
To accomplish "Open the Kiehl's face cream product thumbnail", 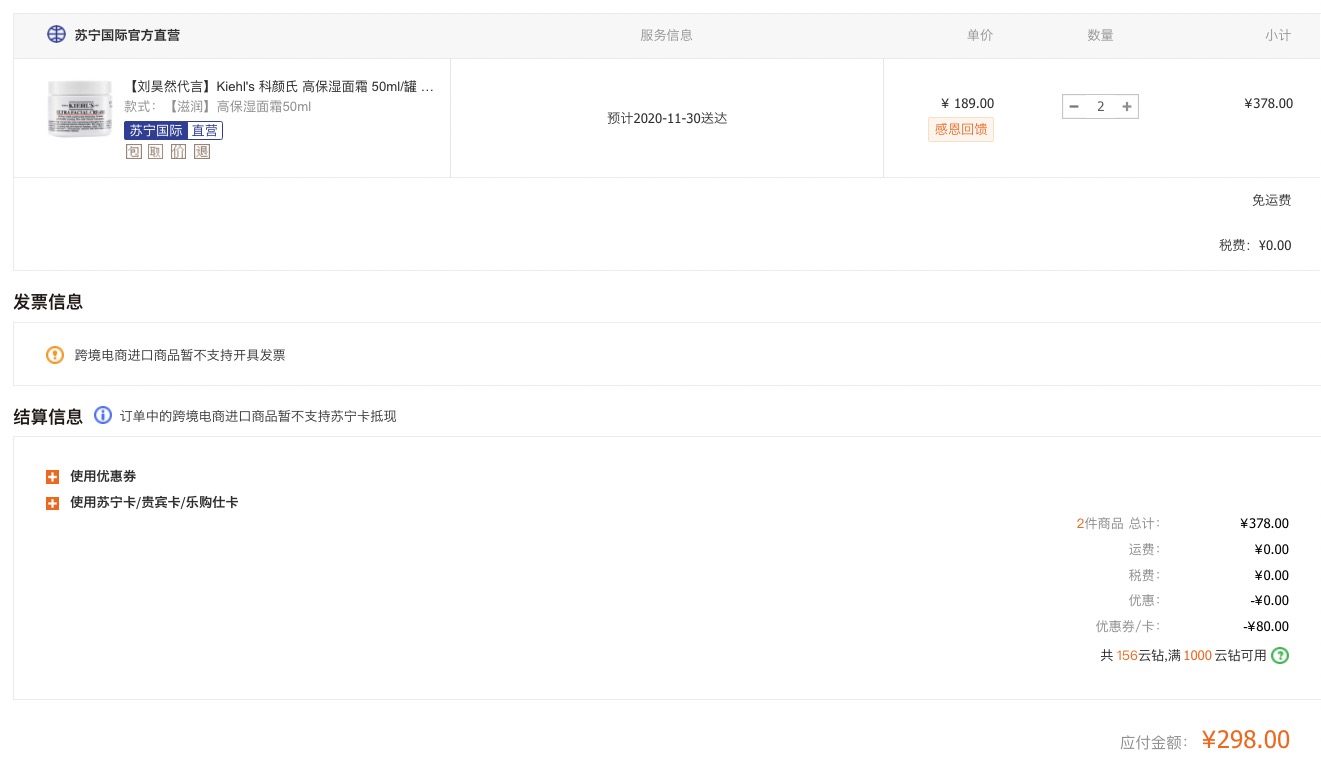I will coord(80,108).
